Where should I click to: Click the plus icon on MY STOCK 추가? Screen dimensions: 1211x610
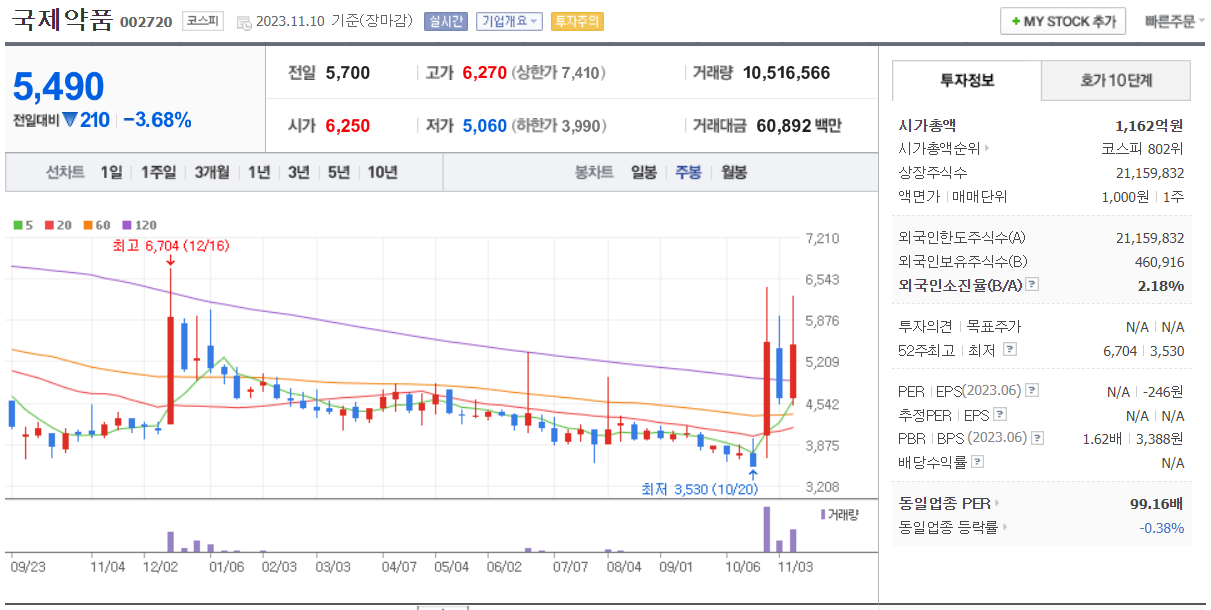click(x=1016, y=21)
